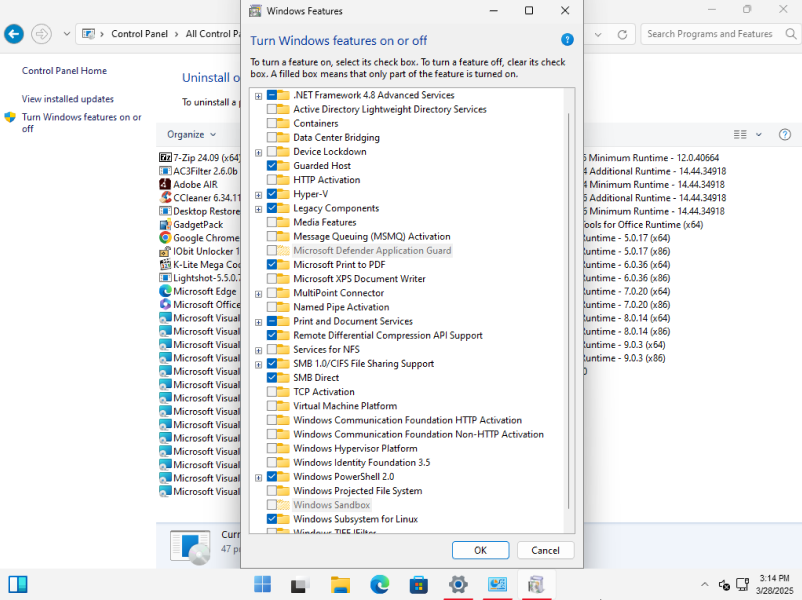The width and height of the screenshot is (802, 600).
Task: Click the Control Panel icon on the taskbar
Action: pyautogui.click(x=497, y=584)
